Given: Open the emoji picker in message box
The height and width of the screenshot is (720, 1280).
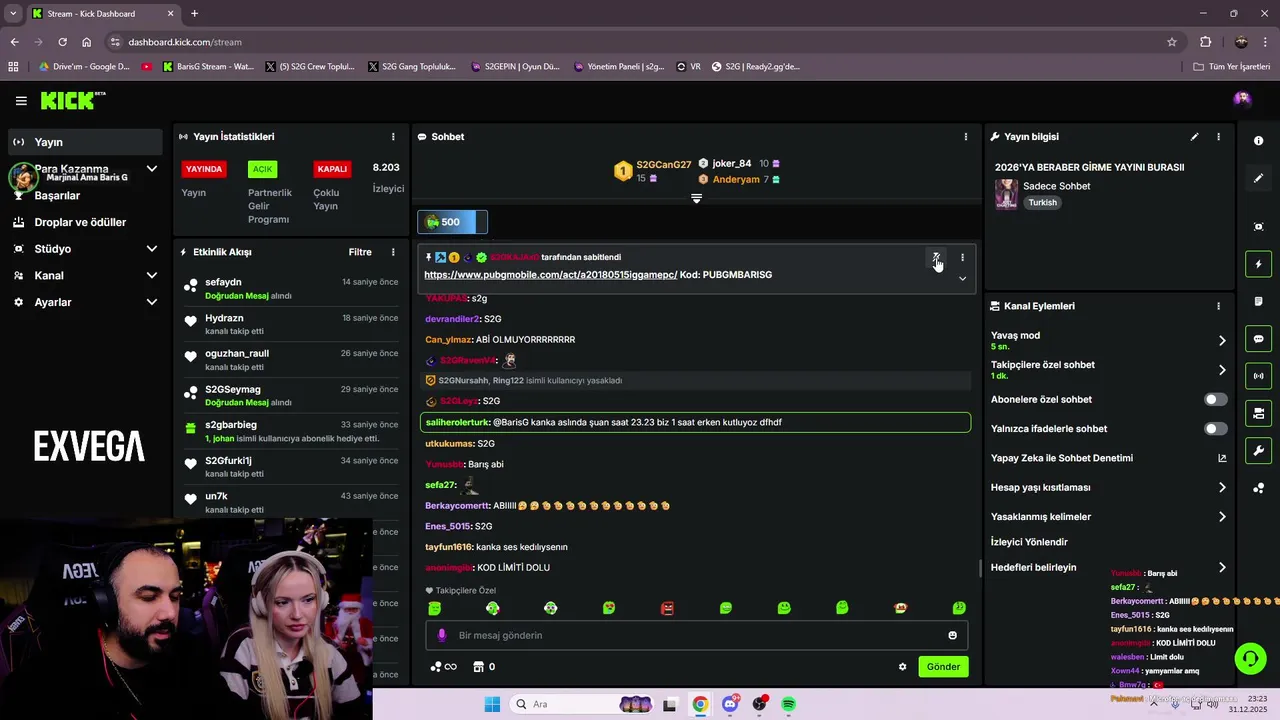Looking at the screenshot, I should (952, 635).
